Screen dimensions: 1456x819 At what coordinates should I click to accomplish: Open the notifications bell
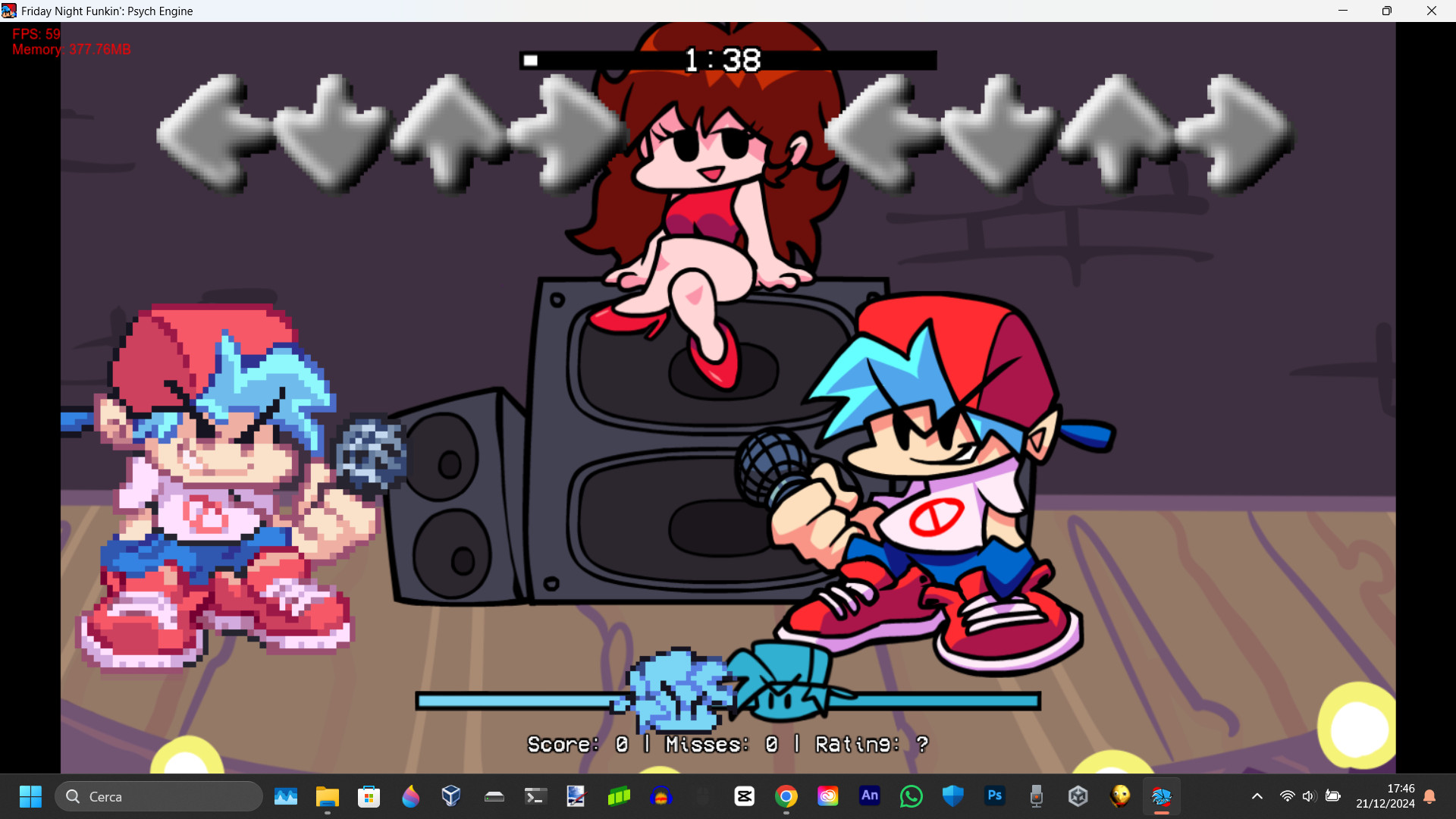point(1429,796)
